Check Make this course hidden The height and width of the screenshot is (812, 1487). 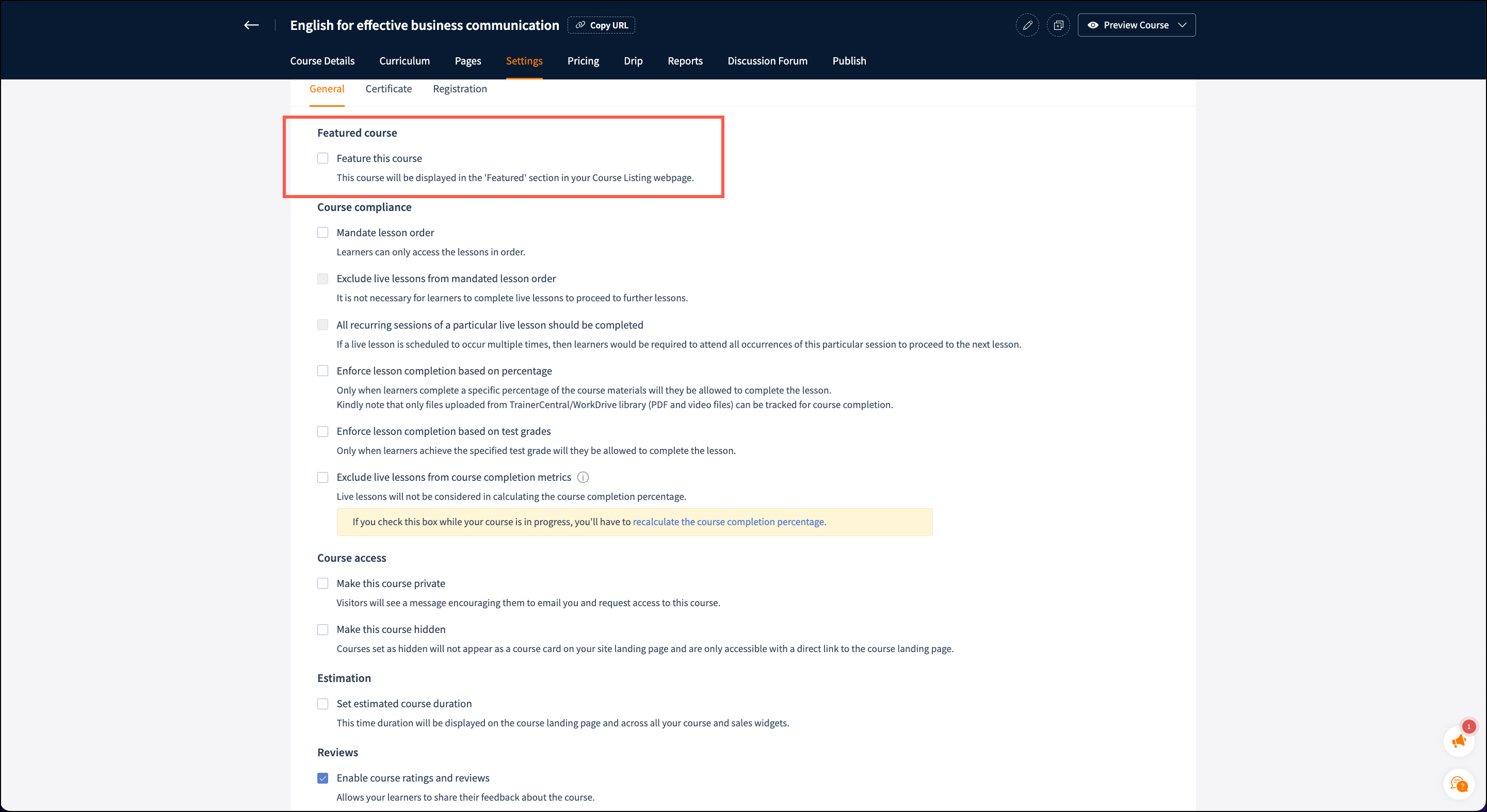(x=322, y=629)
